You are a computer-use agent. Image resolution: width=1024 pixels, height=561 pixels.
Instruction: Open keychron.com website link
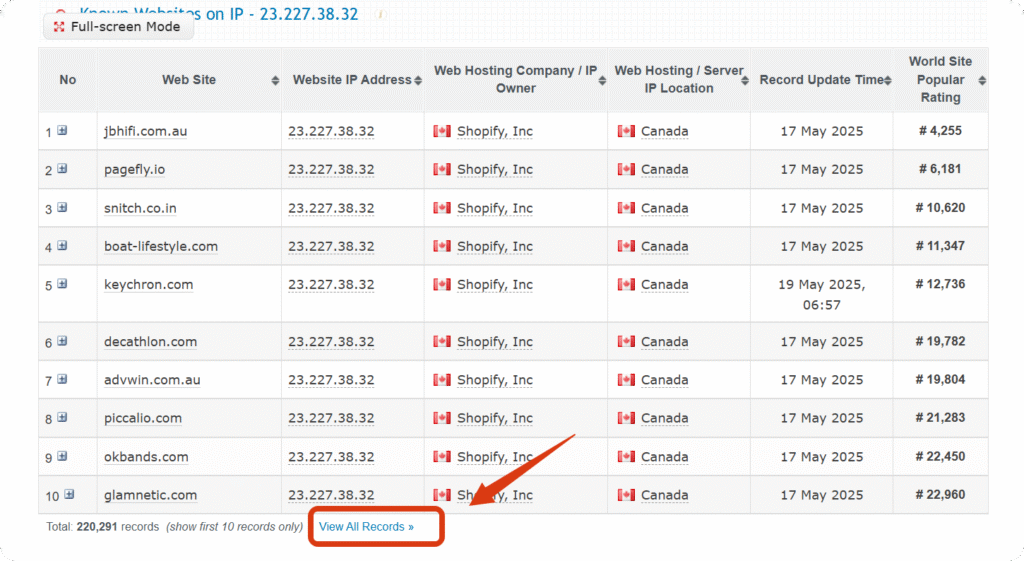149,285
